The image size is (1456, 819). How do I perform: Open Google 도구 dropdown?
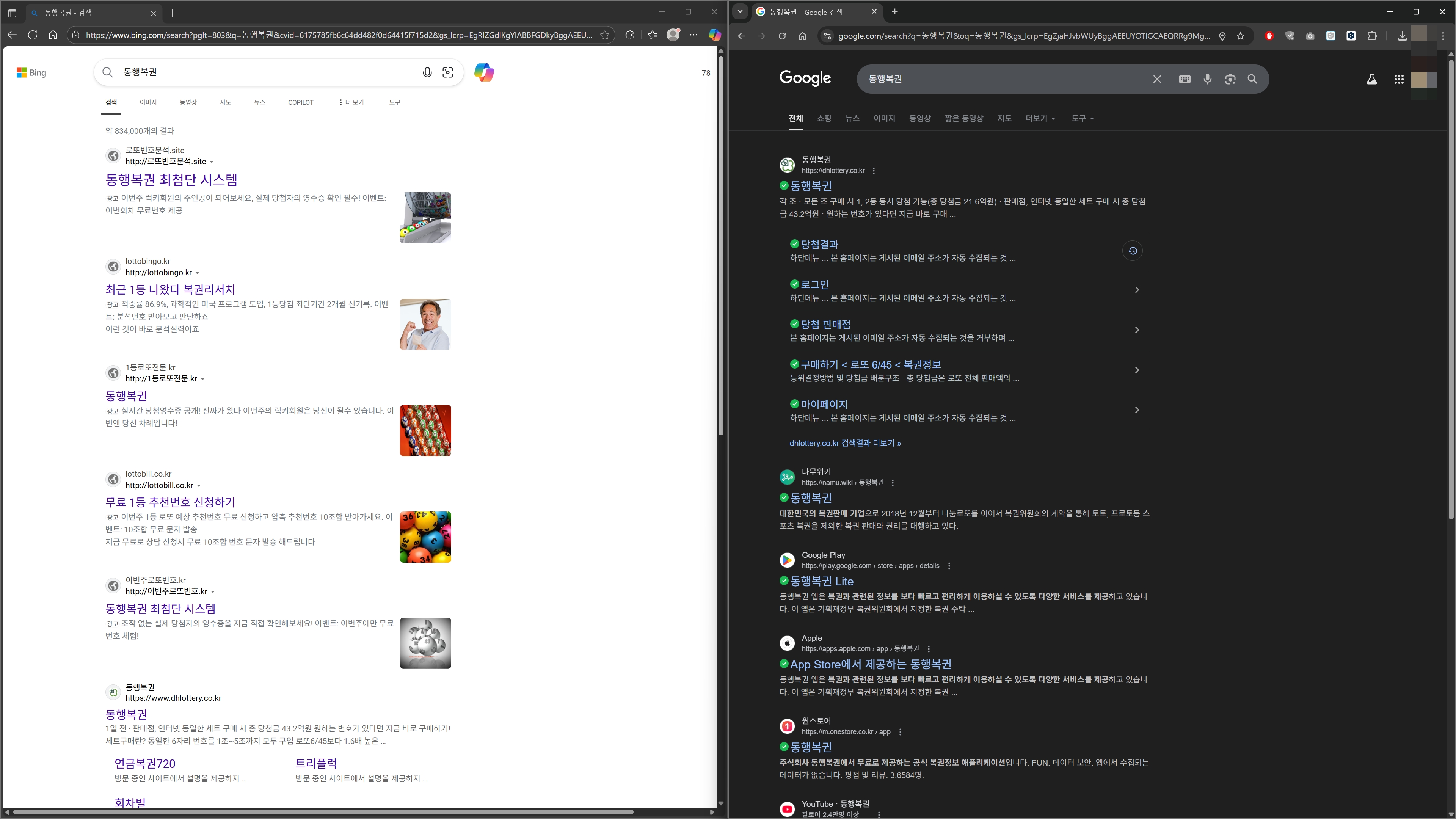(x=1083, y=118)
